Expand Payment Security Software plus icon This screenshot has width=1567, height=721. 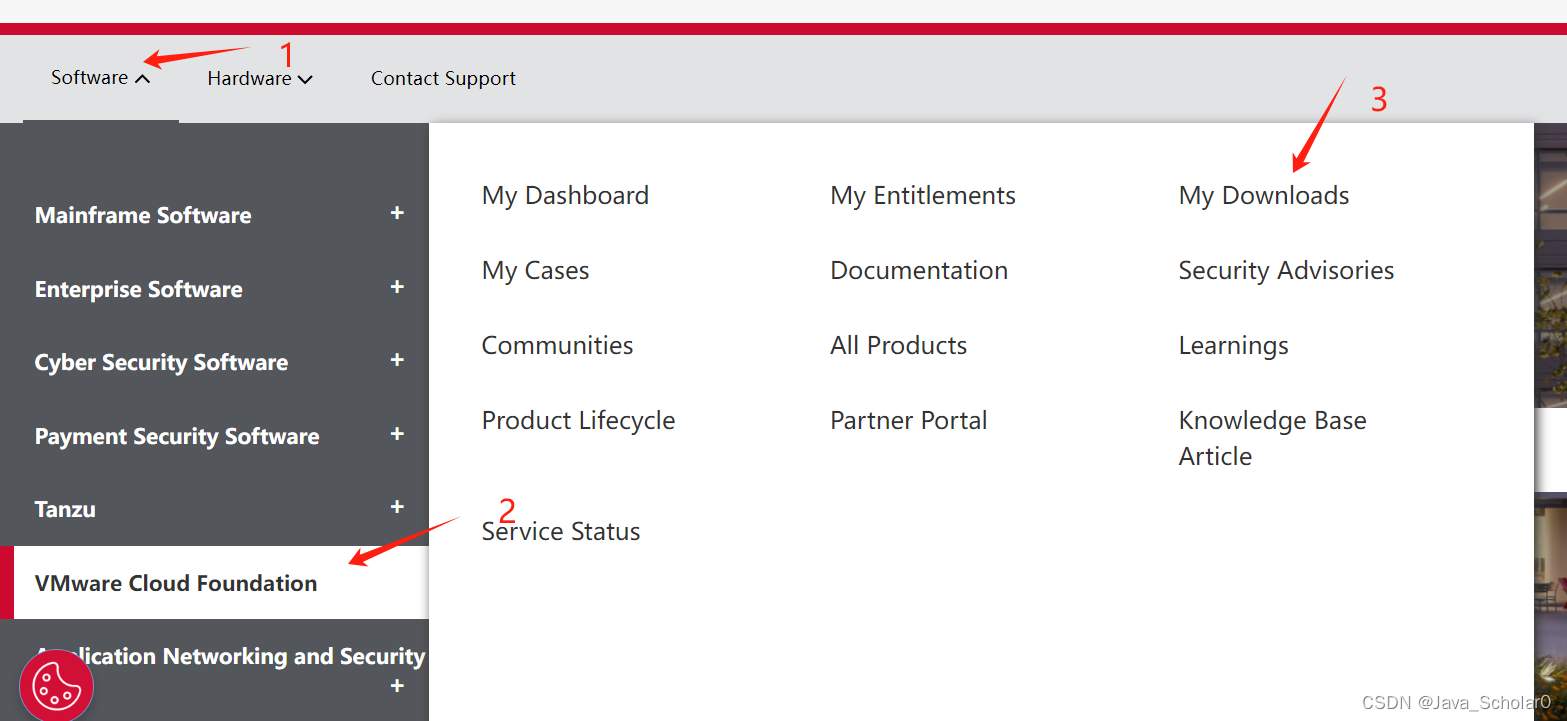pos(397,434)
